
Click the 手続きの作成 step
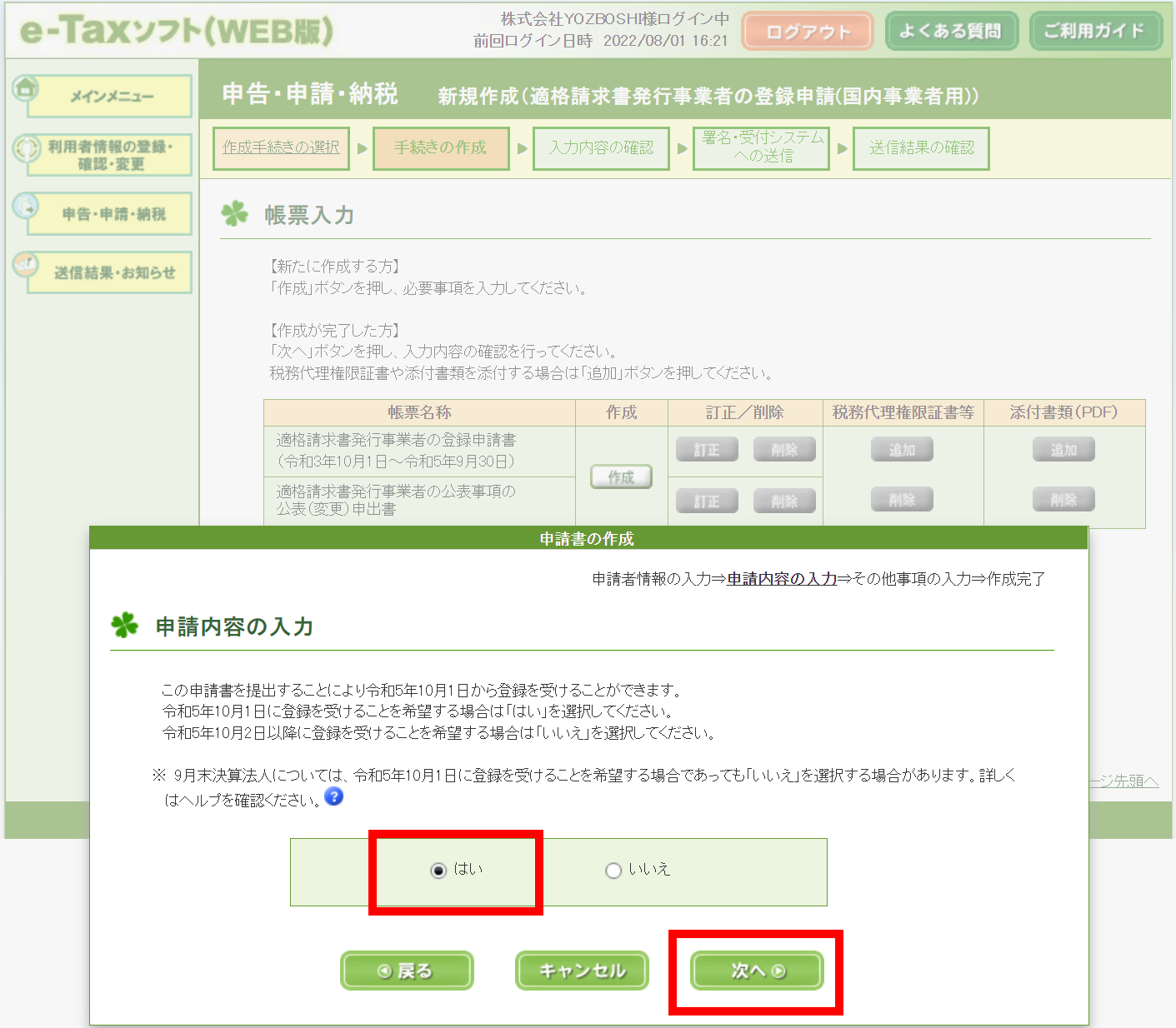tap(441, 148)
